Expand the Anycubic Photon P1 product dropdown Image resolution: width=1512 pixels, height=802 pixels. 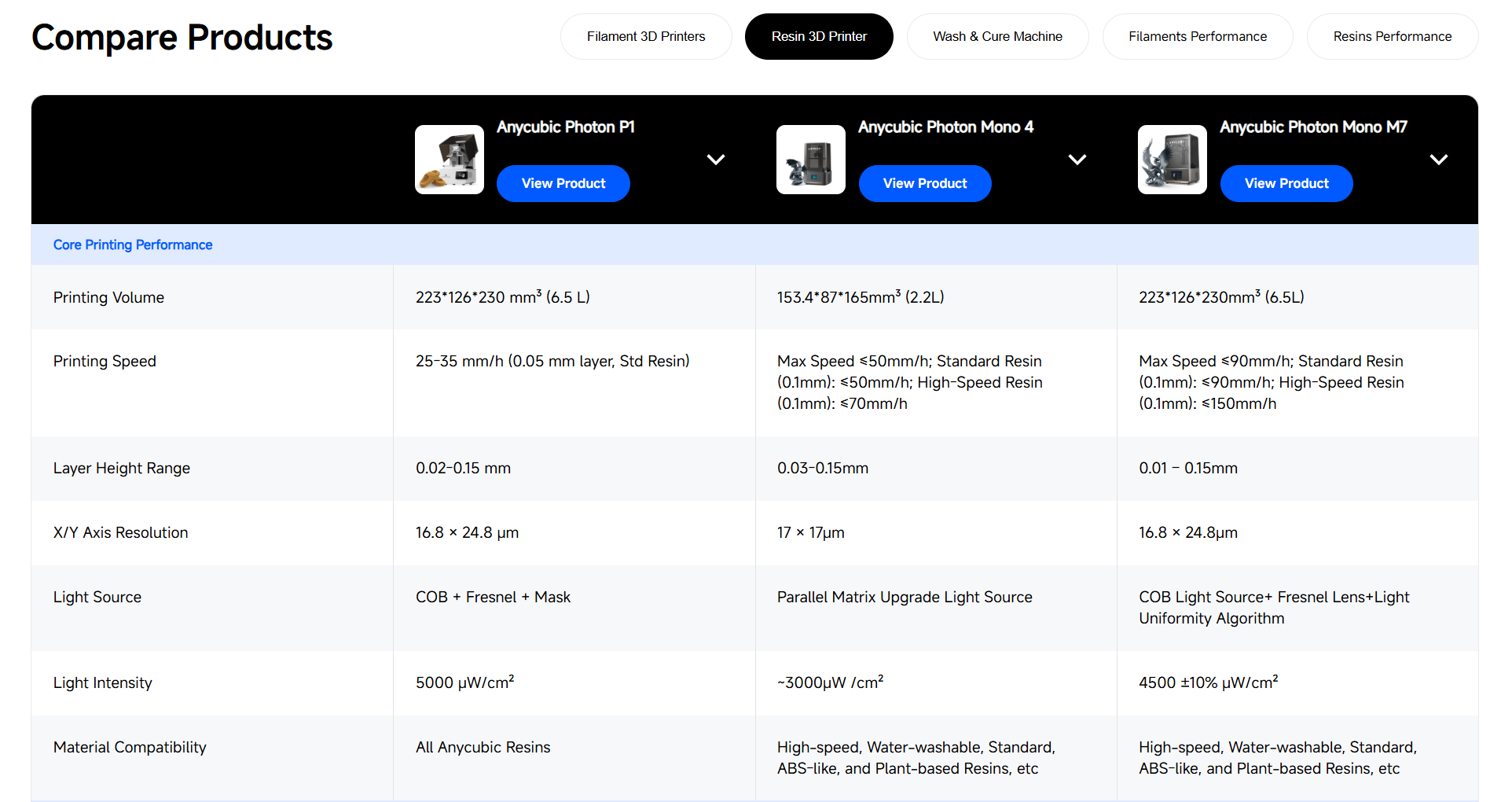click(716, 160)
